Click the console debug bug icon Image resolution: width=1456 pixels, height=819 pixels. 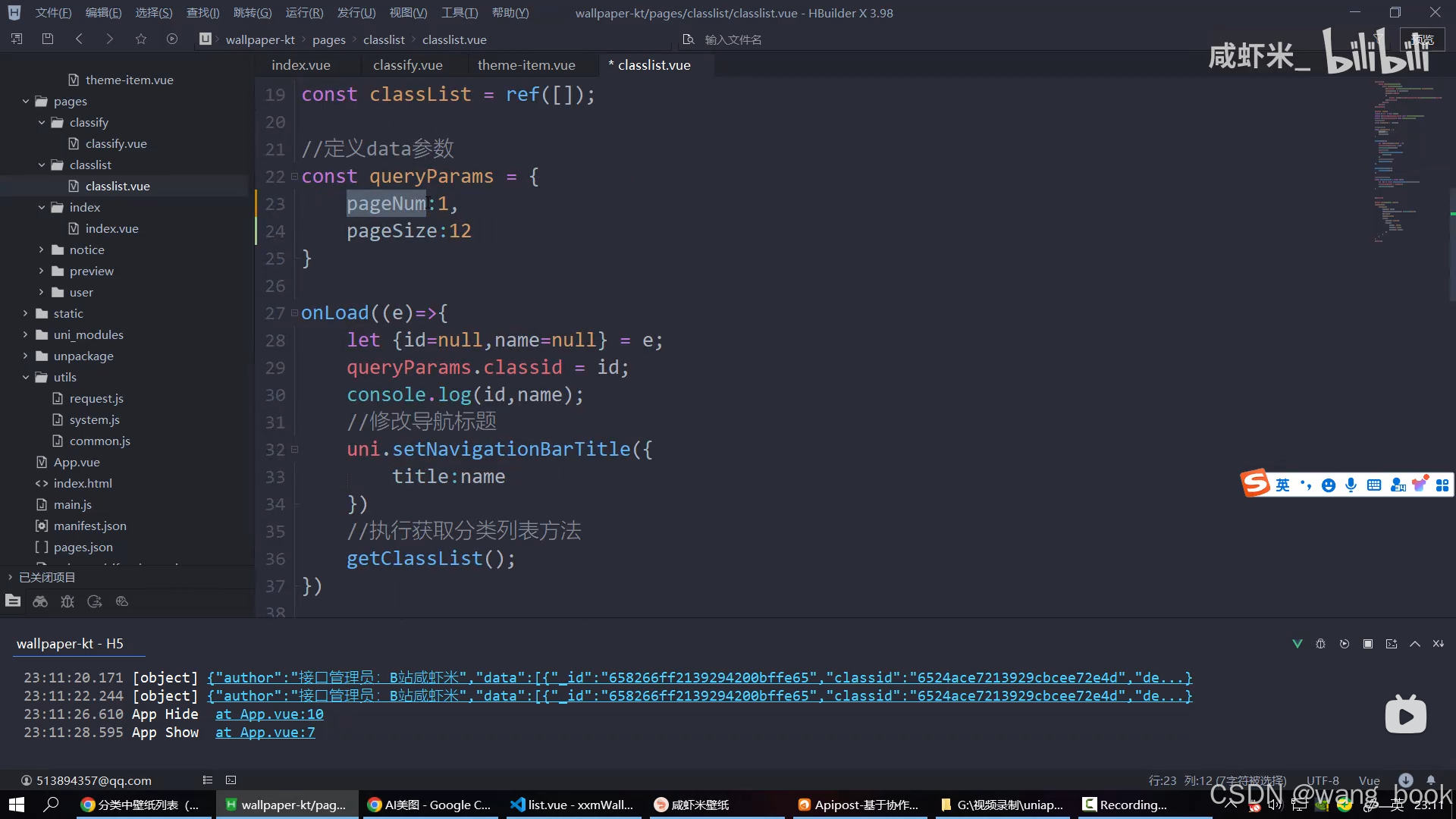(x=1320, y=644)
